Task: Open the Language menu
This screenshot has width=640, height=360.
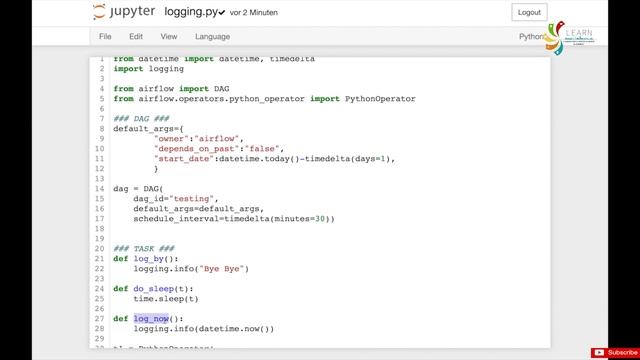Action: click(x=212, y=36)
